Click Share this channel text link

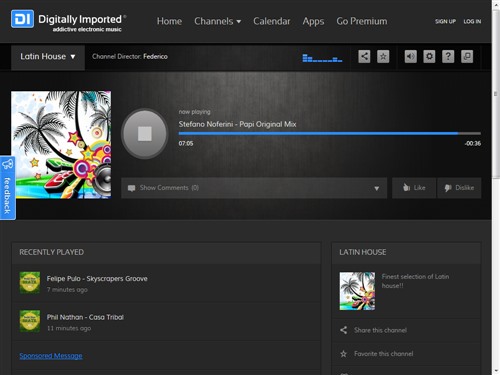pyautogui.click(x=380, y=330)
